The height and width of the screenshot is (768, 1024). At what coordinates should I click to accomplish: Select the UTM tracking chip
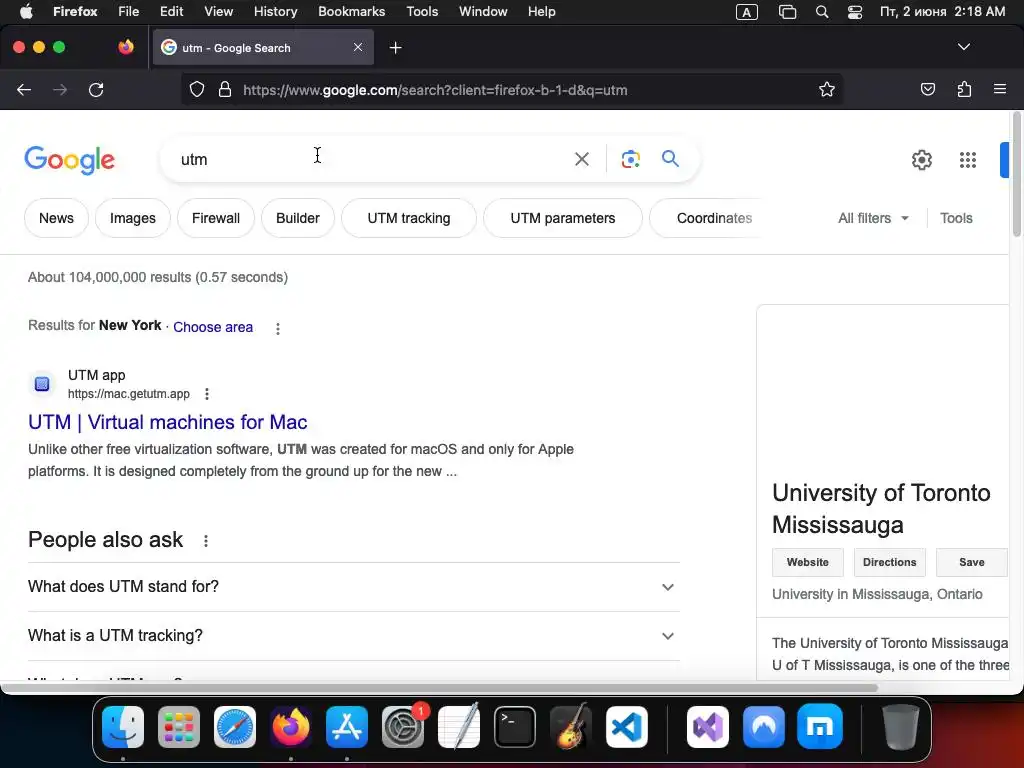pos(409,218)
